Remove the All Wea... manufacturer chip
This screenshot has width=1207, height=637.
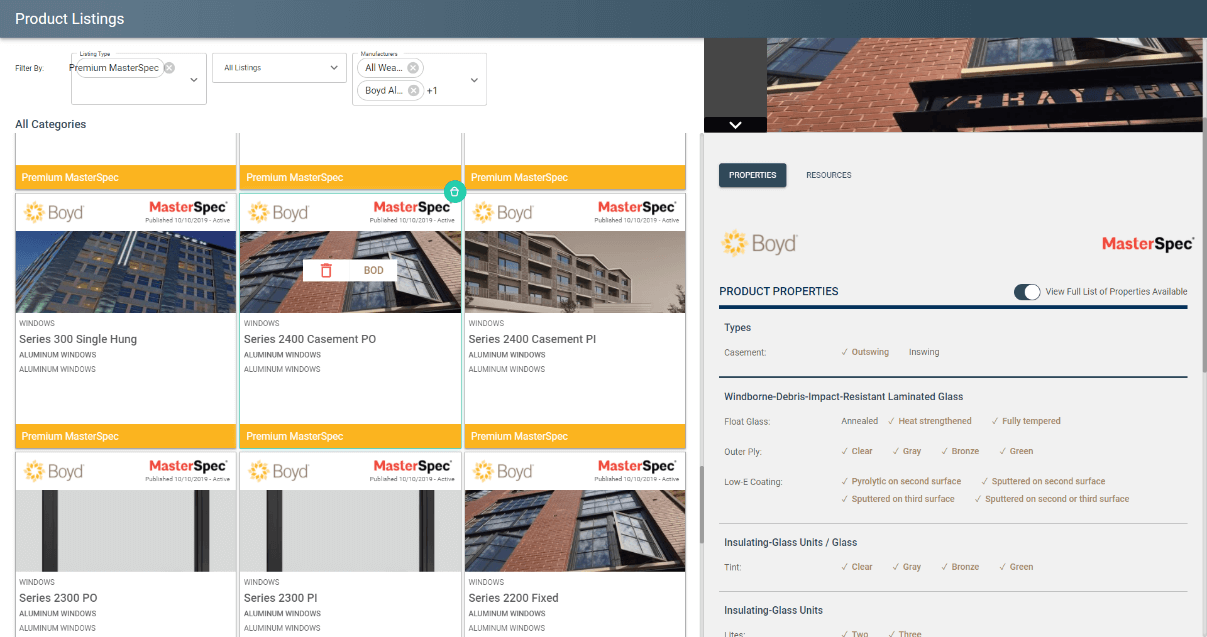click(x=413, y=68)
